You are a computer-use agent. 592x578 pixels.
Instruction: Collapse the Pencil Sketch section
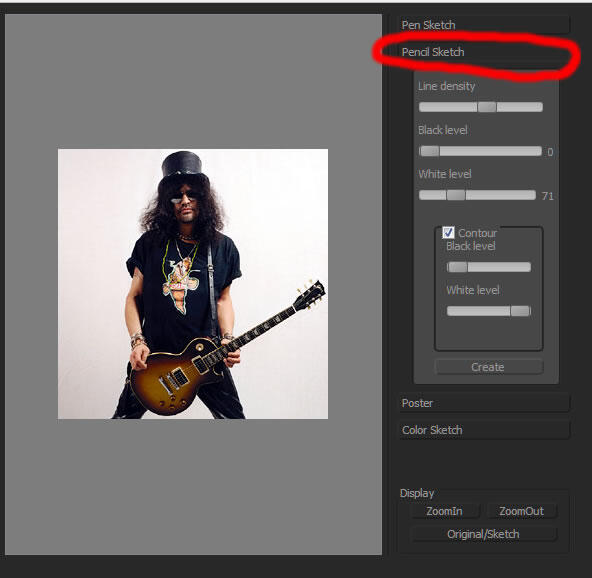tap(484, 52)
